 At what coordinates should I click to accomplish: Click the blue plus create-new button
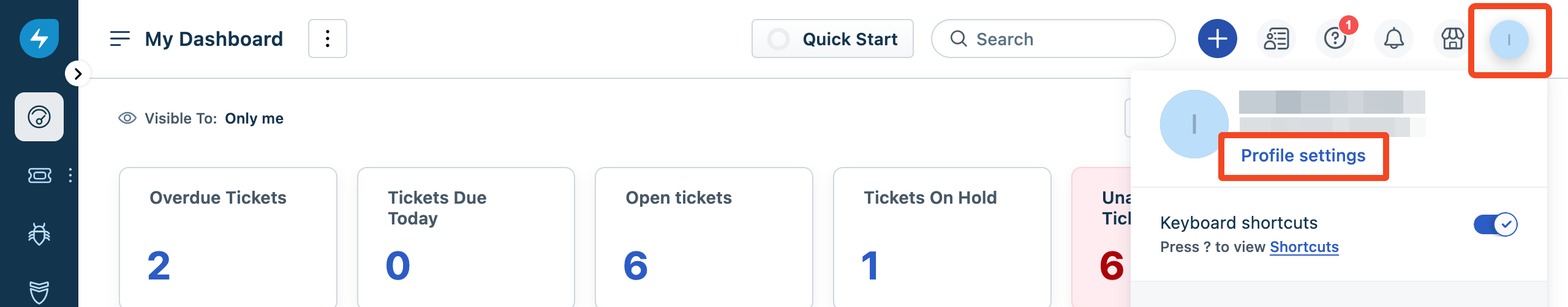(1217, 39)
